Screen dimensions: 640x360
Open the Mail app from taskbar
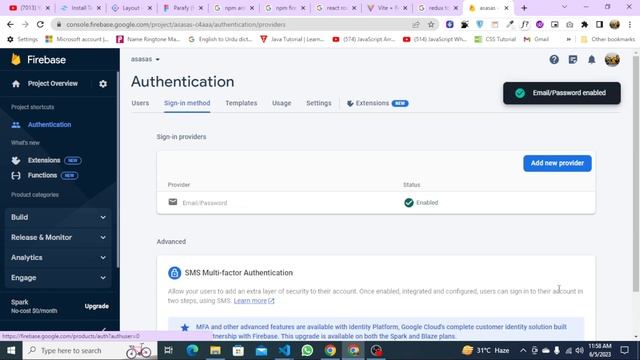(261, 350)
